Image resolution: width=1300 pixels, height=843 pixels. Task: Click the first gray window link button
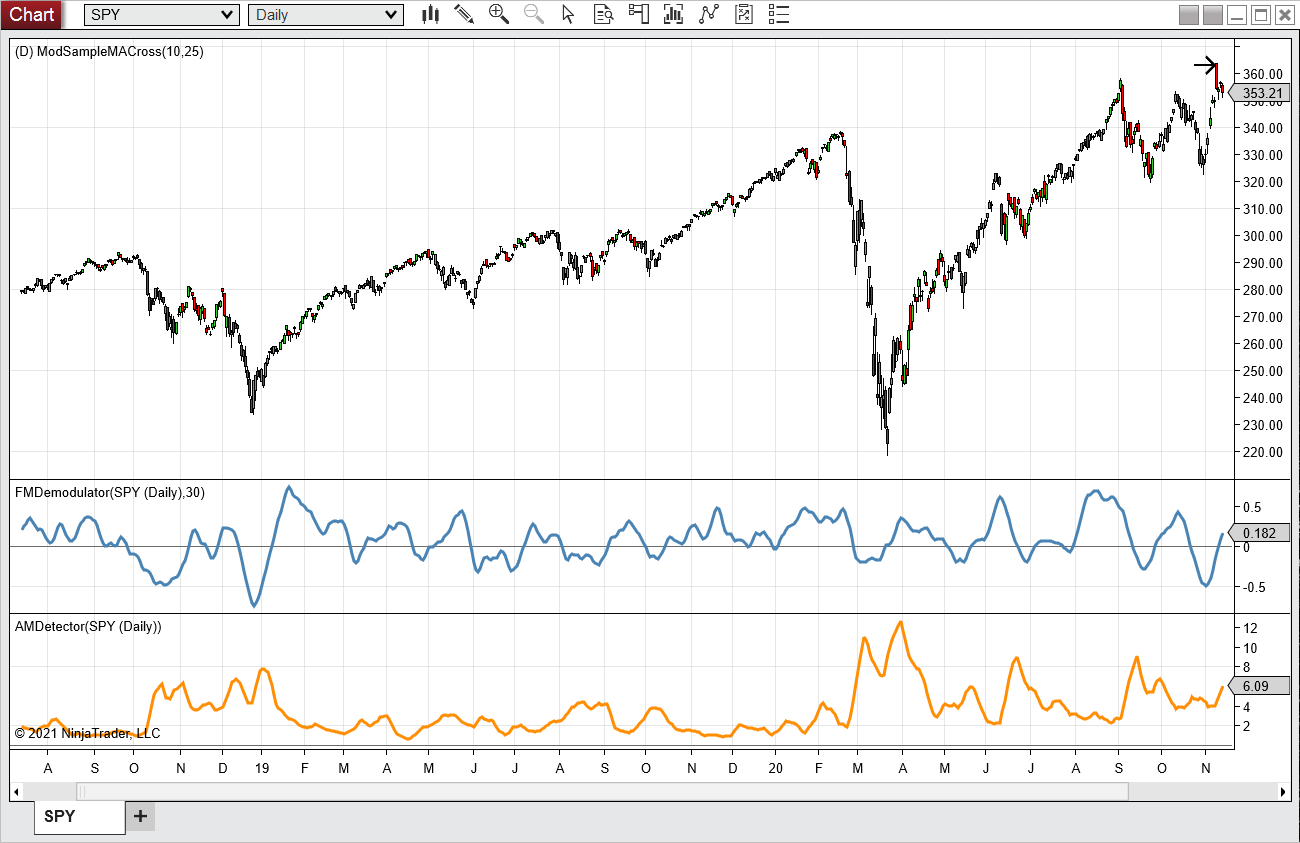coord(1189,15)
